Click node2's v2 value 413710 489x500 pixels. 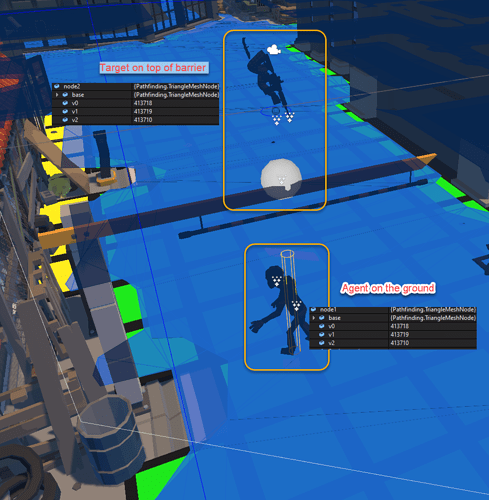tap(143, 120)
